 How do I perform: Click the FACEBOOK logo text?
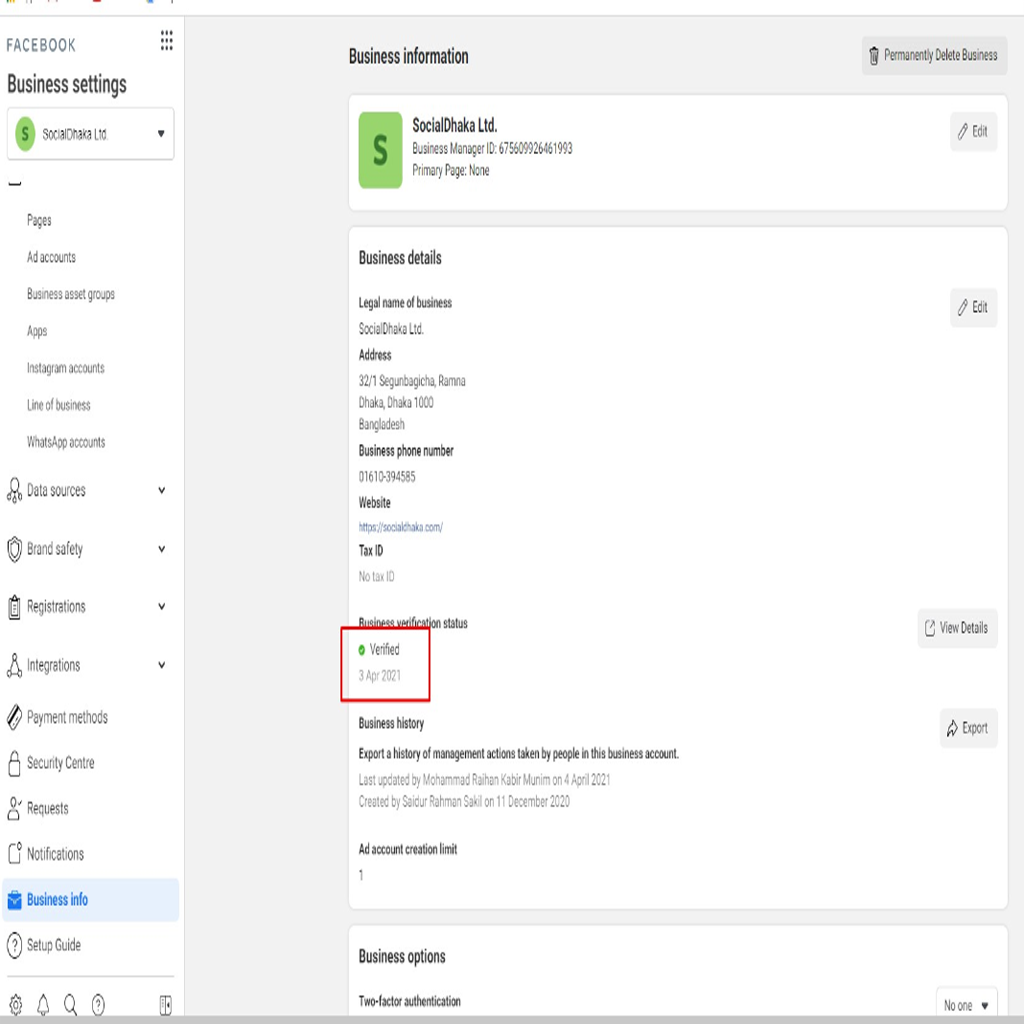40,45
